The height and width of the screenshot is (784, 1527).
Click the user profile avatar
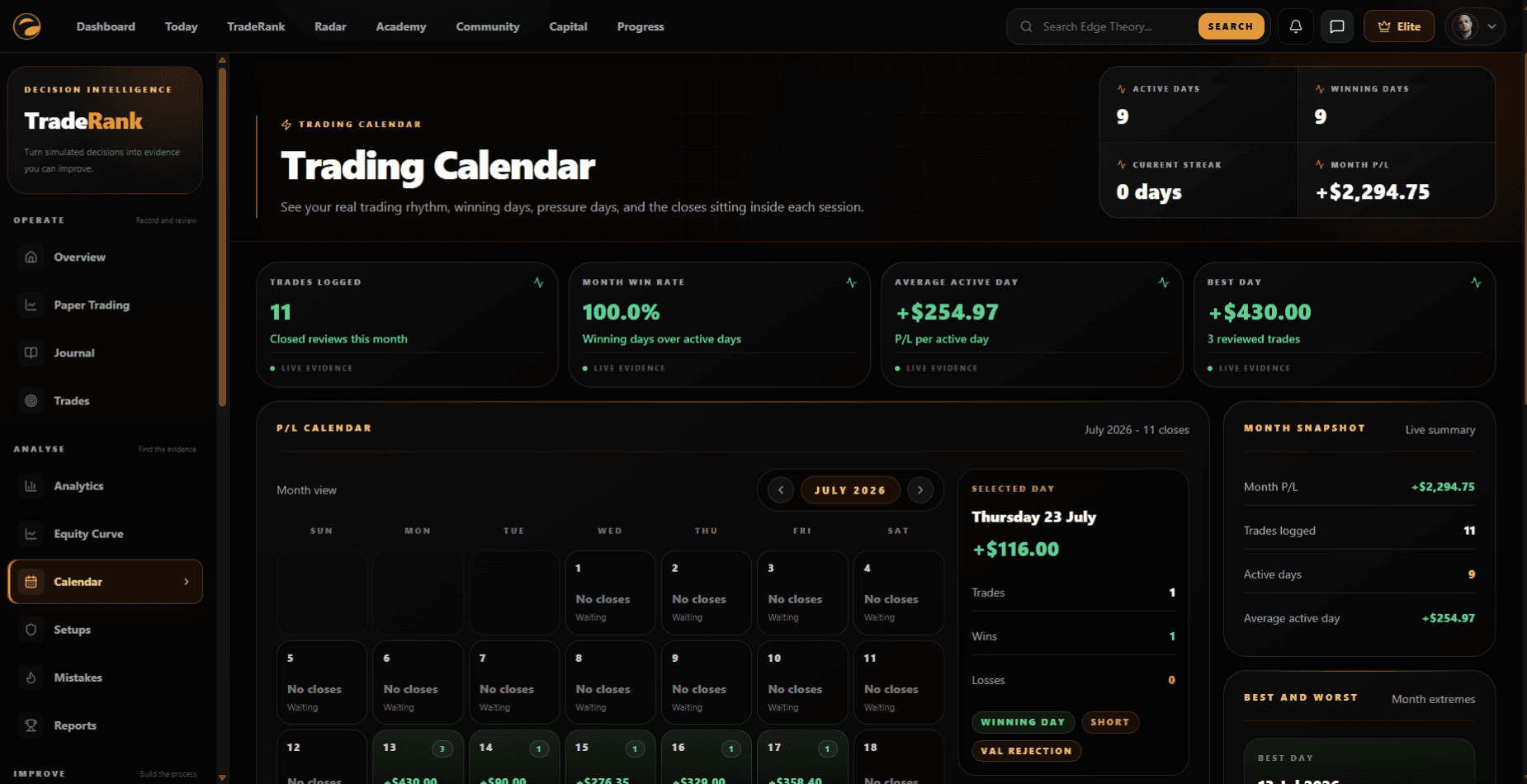point(1465,26)
